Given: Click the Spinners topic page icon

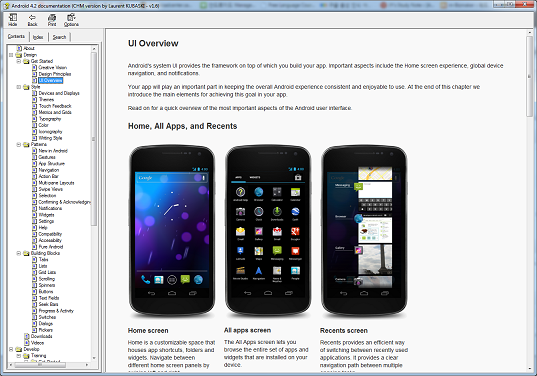Looking at the screenshot, I should (34, 285).
